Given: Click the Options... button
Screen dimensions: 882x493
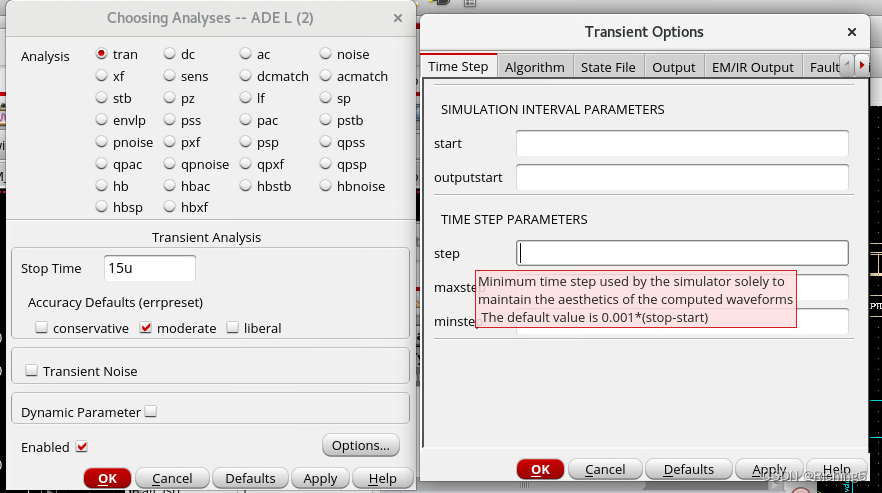Looking at the screenshot, I should click(x=361, y=445).
